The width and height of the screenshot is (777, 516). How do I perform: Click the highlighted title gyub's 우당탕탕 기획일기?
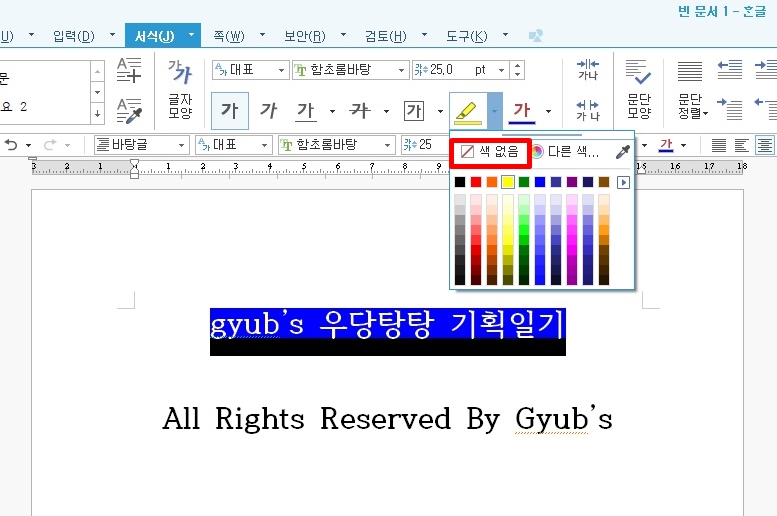click(388, 325)
